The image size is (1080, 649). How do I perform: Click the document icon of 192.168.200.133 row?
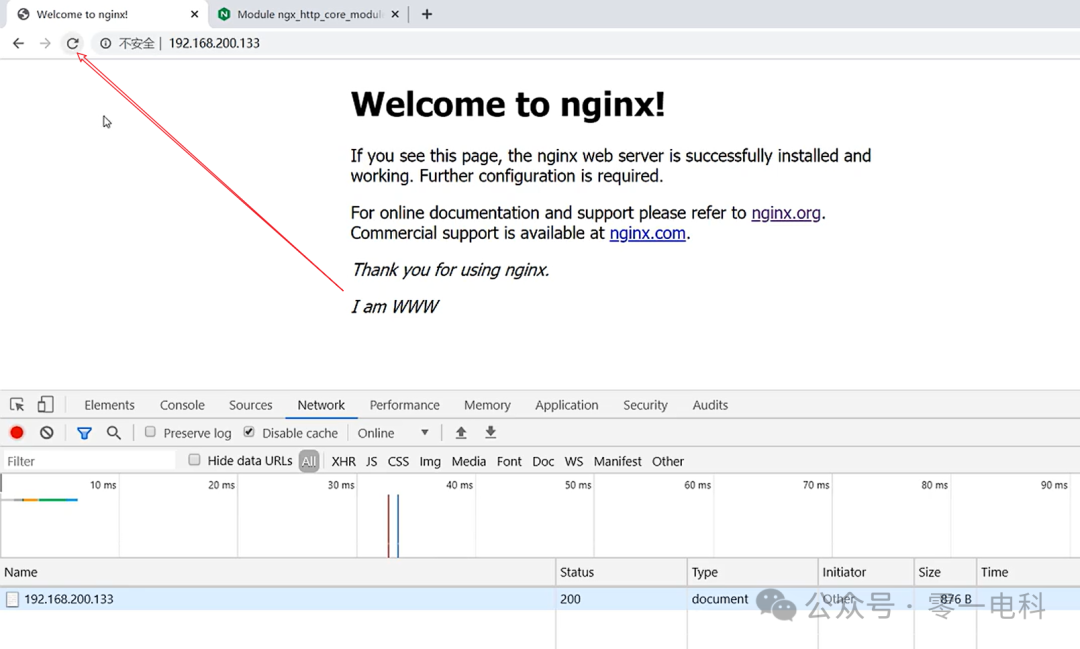click(x=12, y=599)
